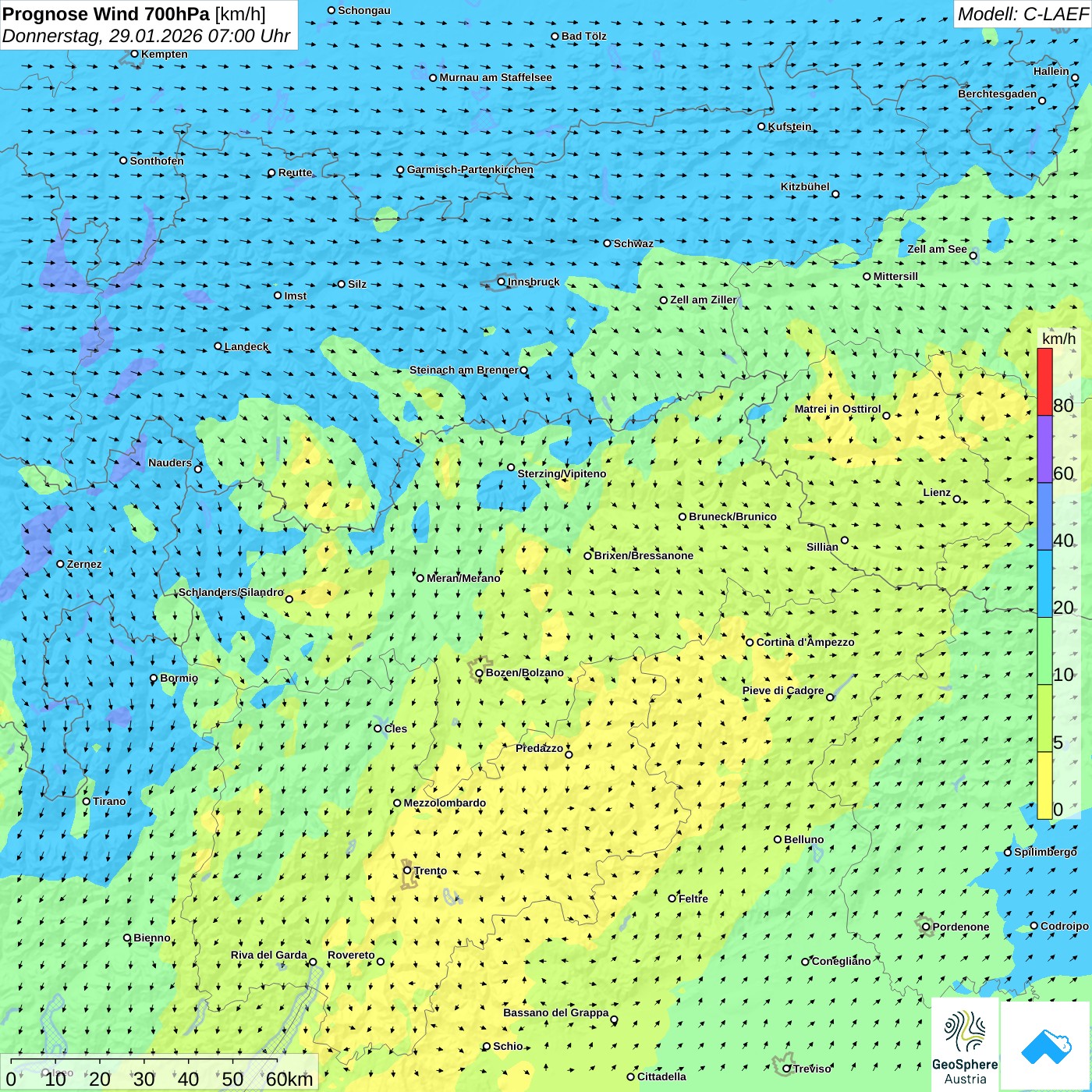1092x1092 pixels.
Task: Click the 'Berchtesgaden' label
Action: 998,94
